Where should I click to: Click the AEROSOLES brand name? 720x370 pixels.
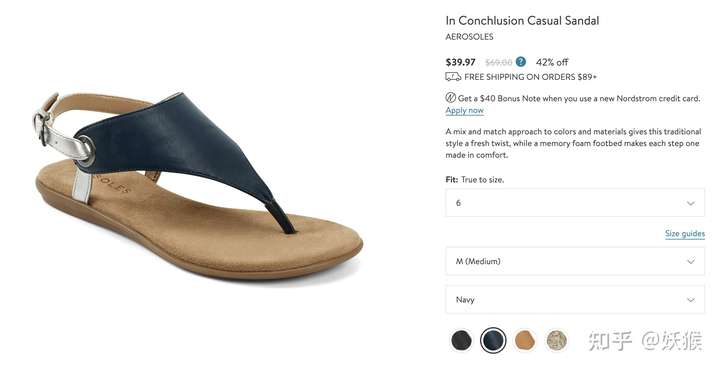click(469, 37)
